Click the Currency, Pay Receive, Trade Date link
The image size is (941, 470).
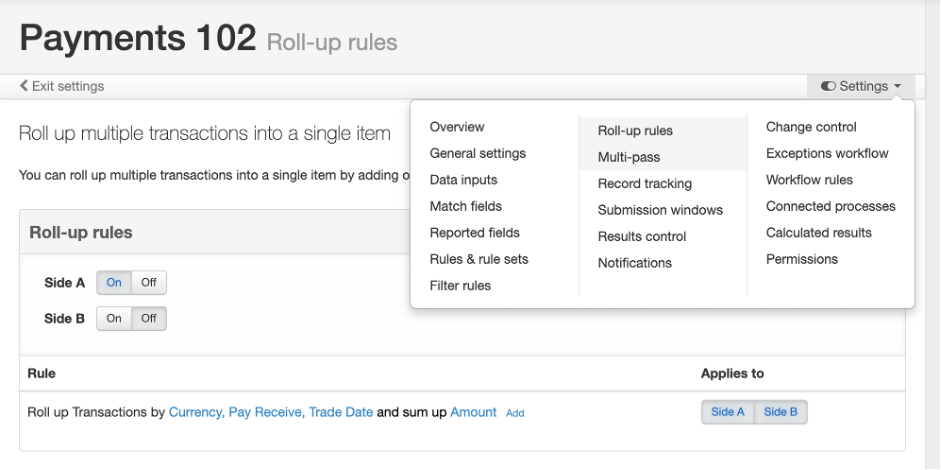pyautogui.click(x=270, y=412)
